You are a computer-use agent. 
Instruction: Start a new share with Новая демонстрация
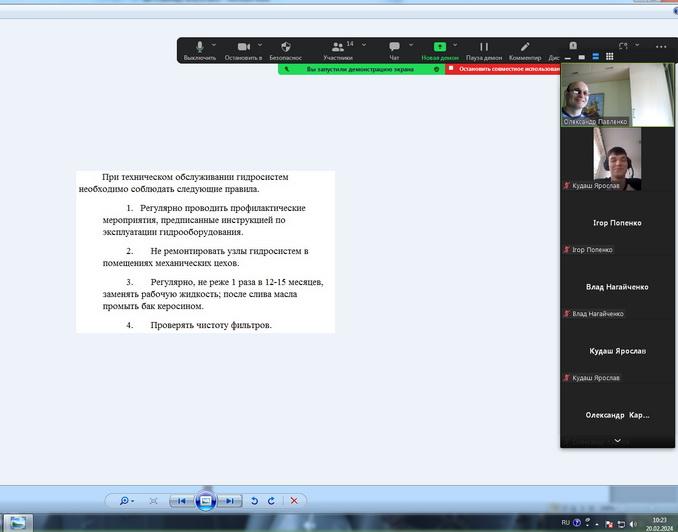(x=440, y=48)
